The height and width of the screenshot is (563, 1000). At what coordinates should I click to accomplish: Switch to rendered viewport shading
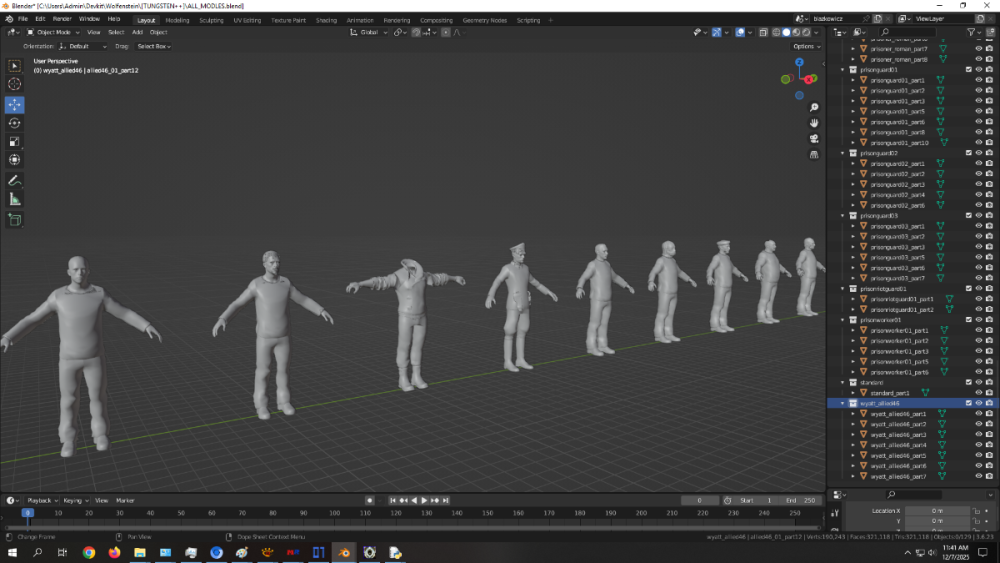click(807, 32)
